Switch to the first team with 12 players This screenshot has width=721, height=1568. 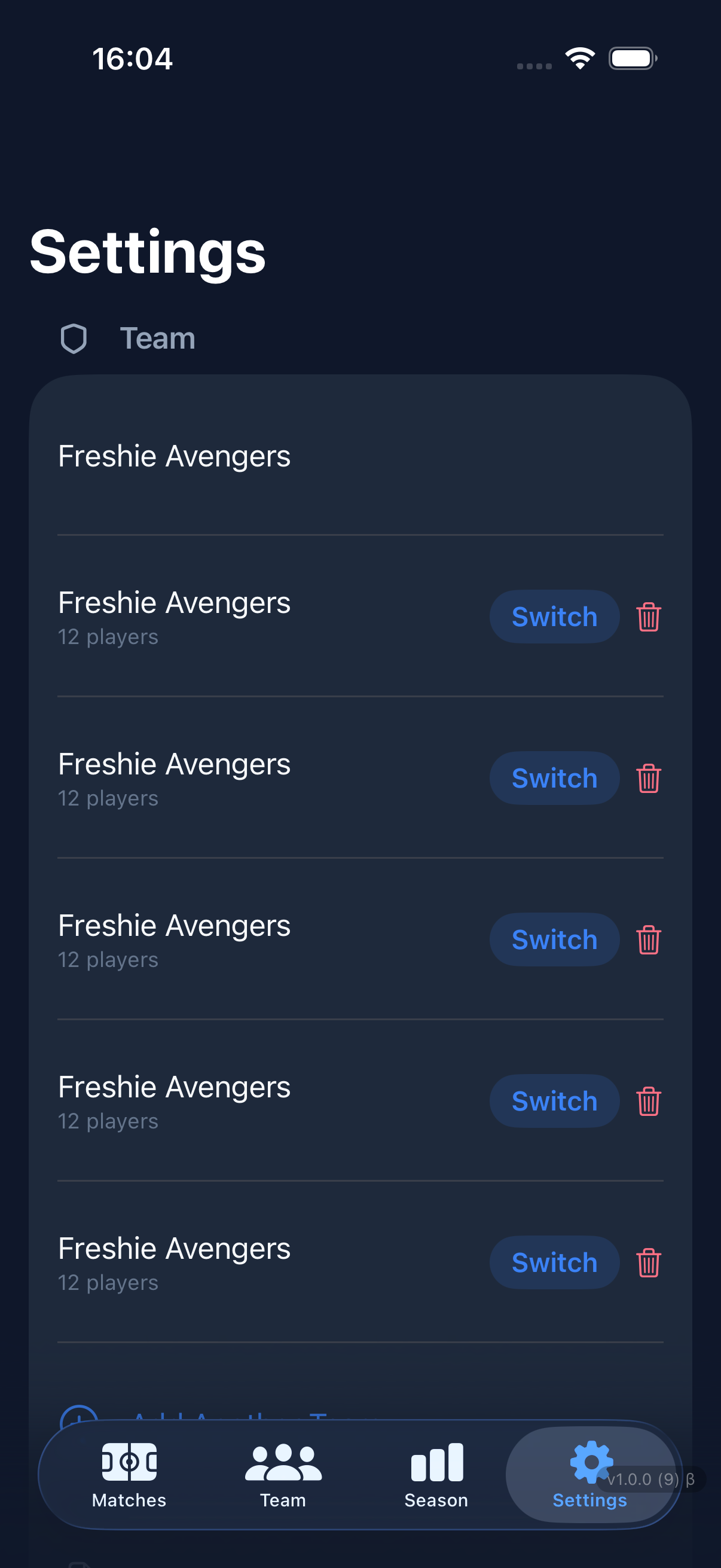tap(554, 617)
